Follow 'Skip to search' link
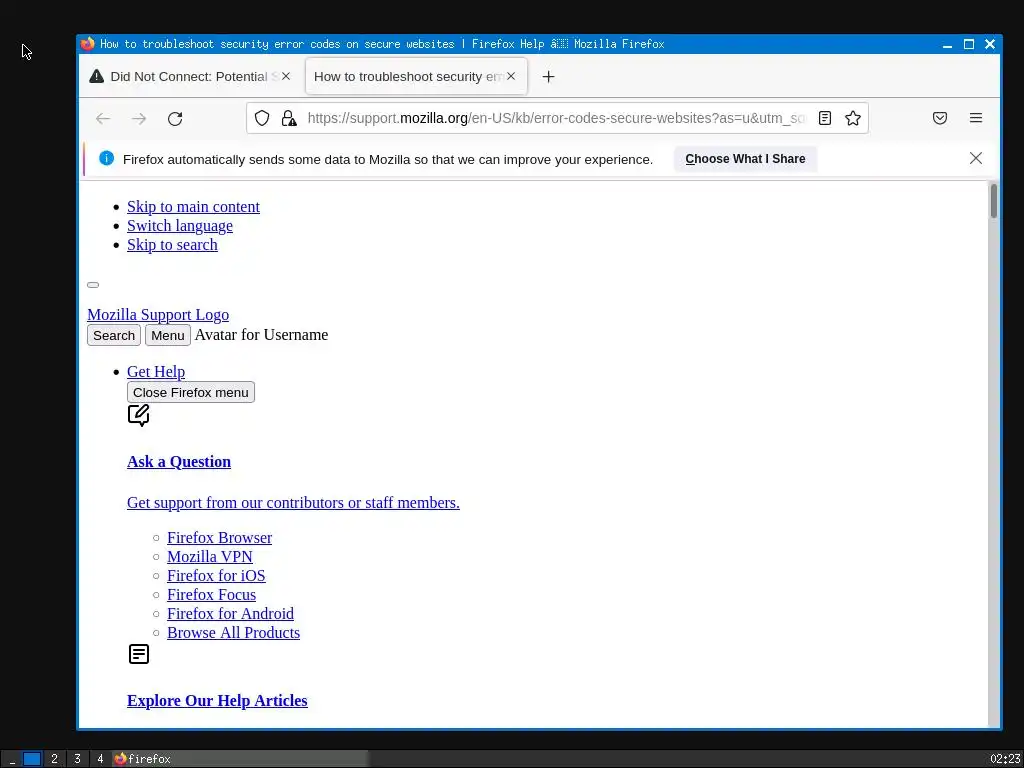This screenshot has width=1024, height=768. click(x=172, y=244)
